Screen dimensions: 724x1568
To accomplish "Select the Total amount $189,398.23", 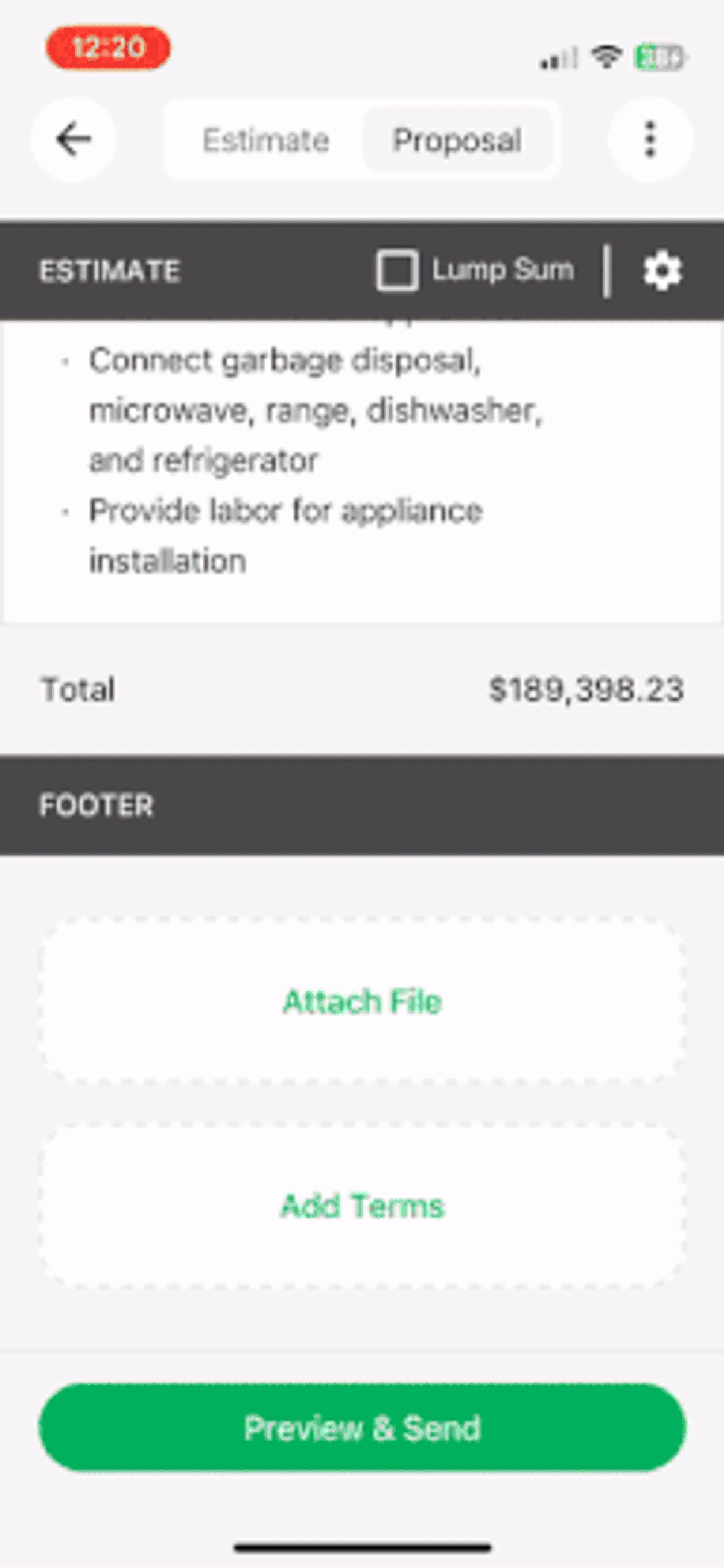I will click(x=586, y=689).
